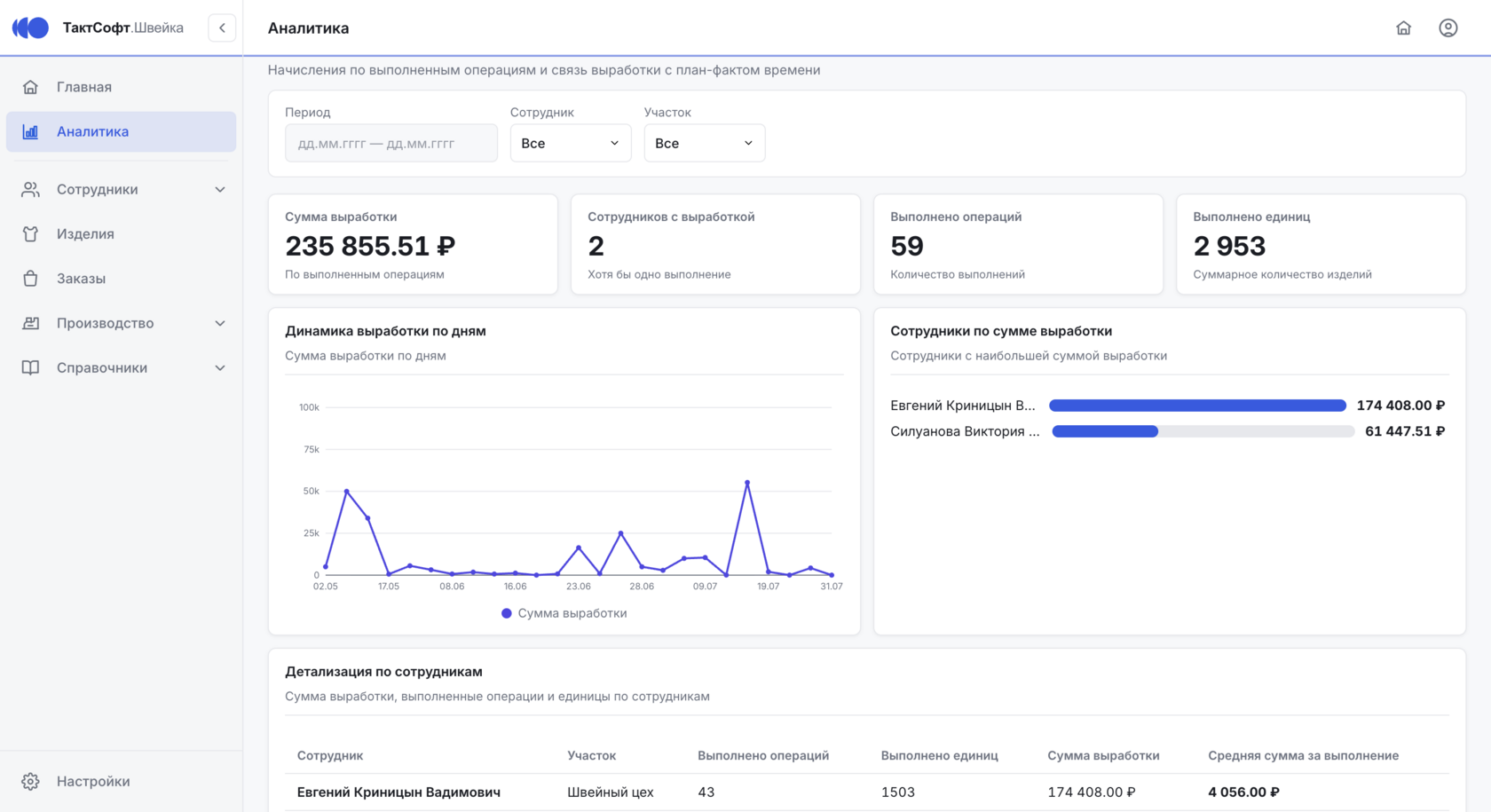Expand the Справочники sidebar section
The height and width of the screenshot is (812, 1491).
click(x=122, y=367)
